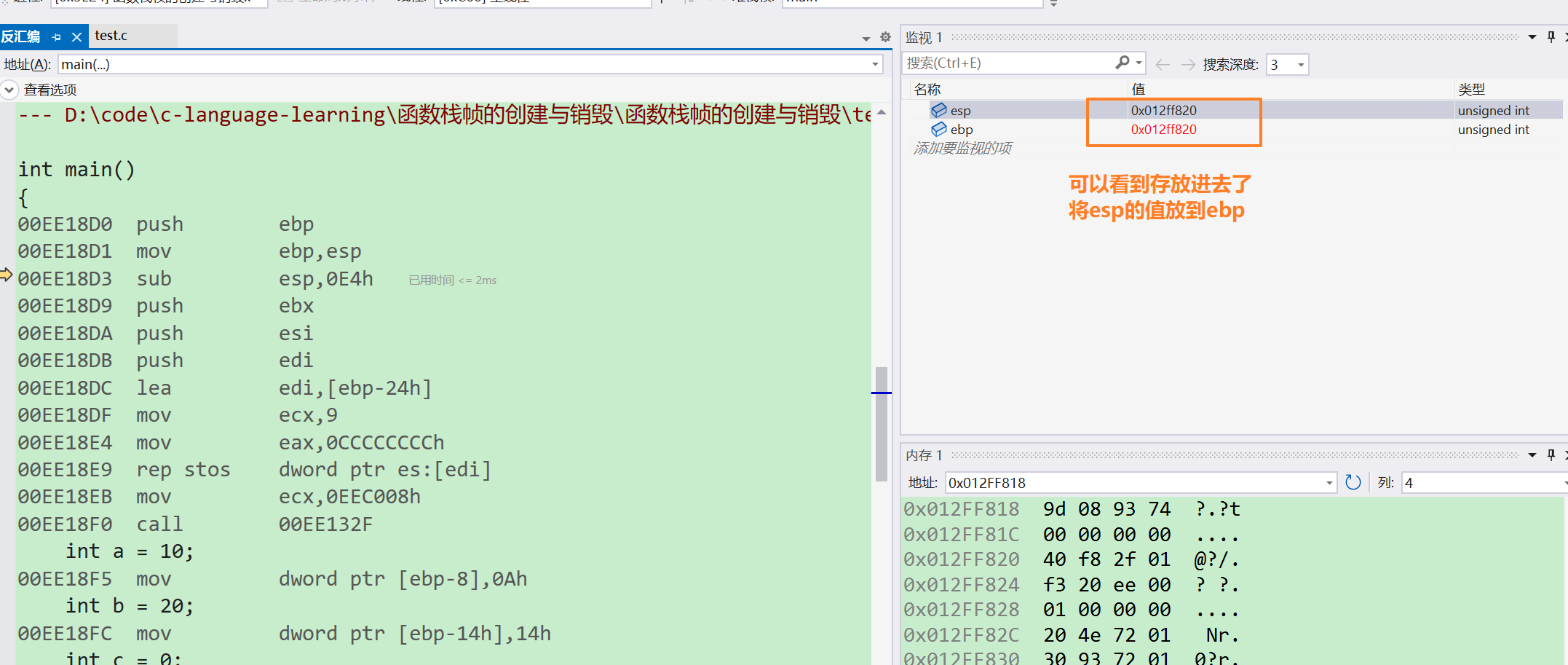Go to next watch search result
The height and width of the screenshot is (665, 1568).
1188,65
